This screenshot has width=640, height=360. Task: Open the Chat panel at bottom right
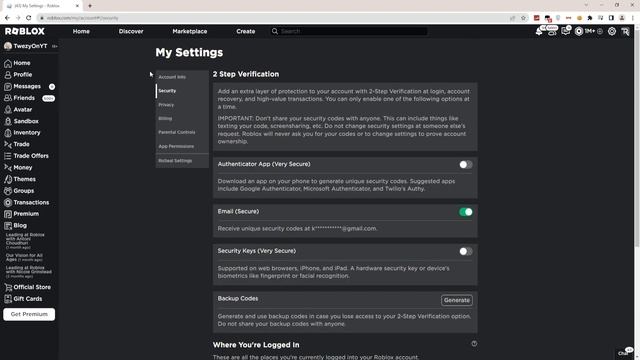point(624,353)
